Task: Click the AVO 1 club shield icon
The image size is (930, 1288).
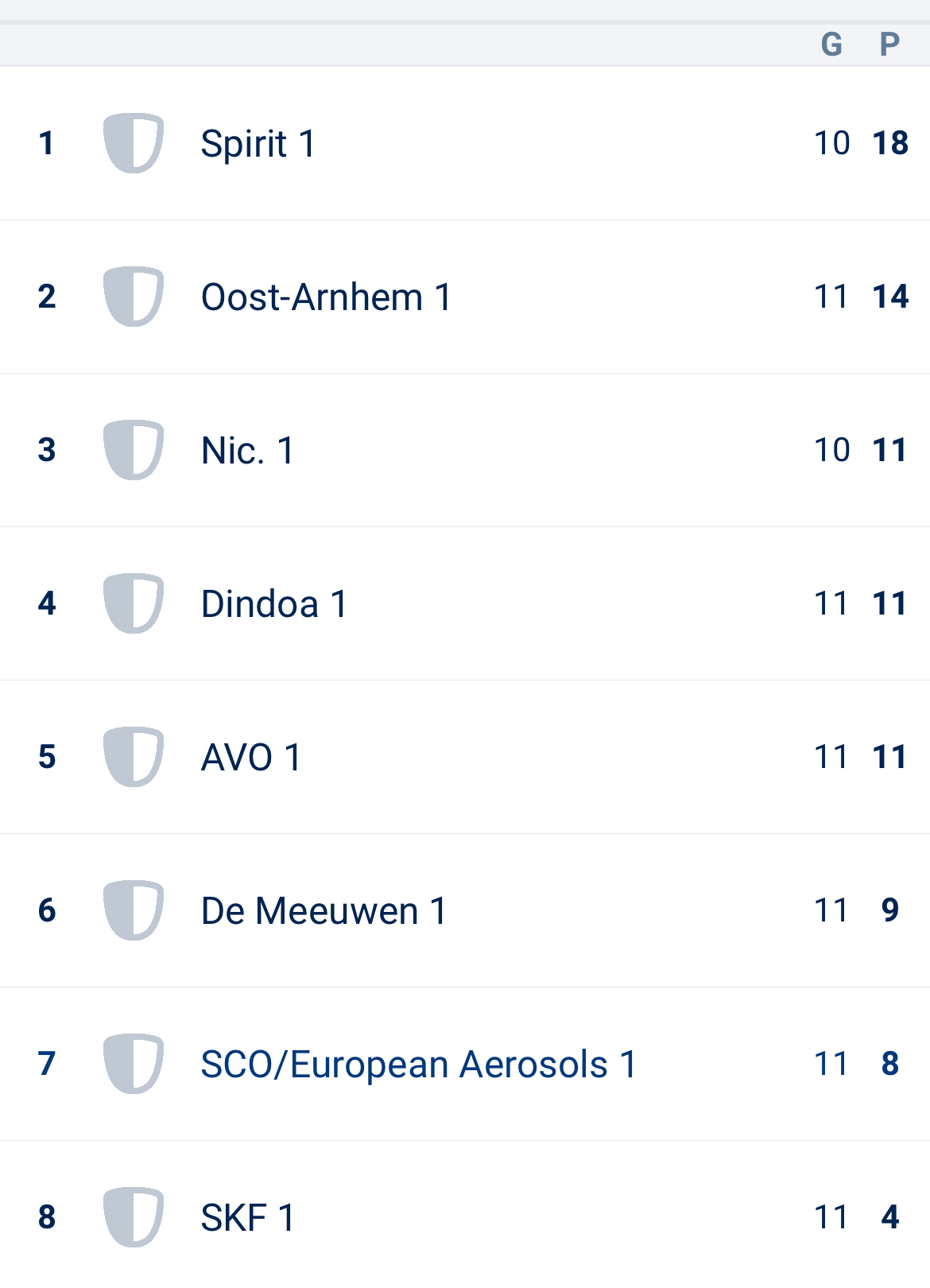Action: coord(134,757)
